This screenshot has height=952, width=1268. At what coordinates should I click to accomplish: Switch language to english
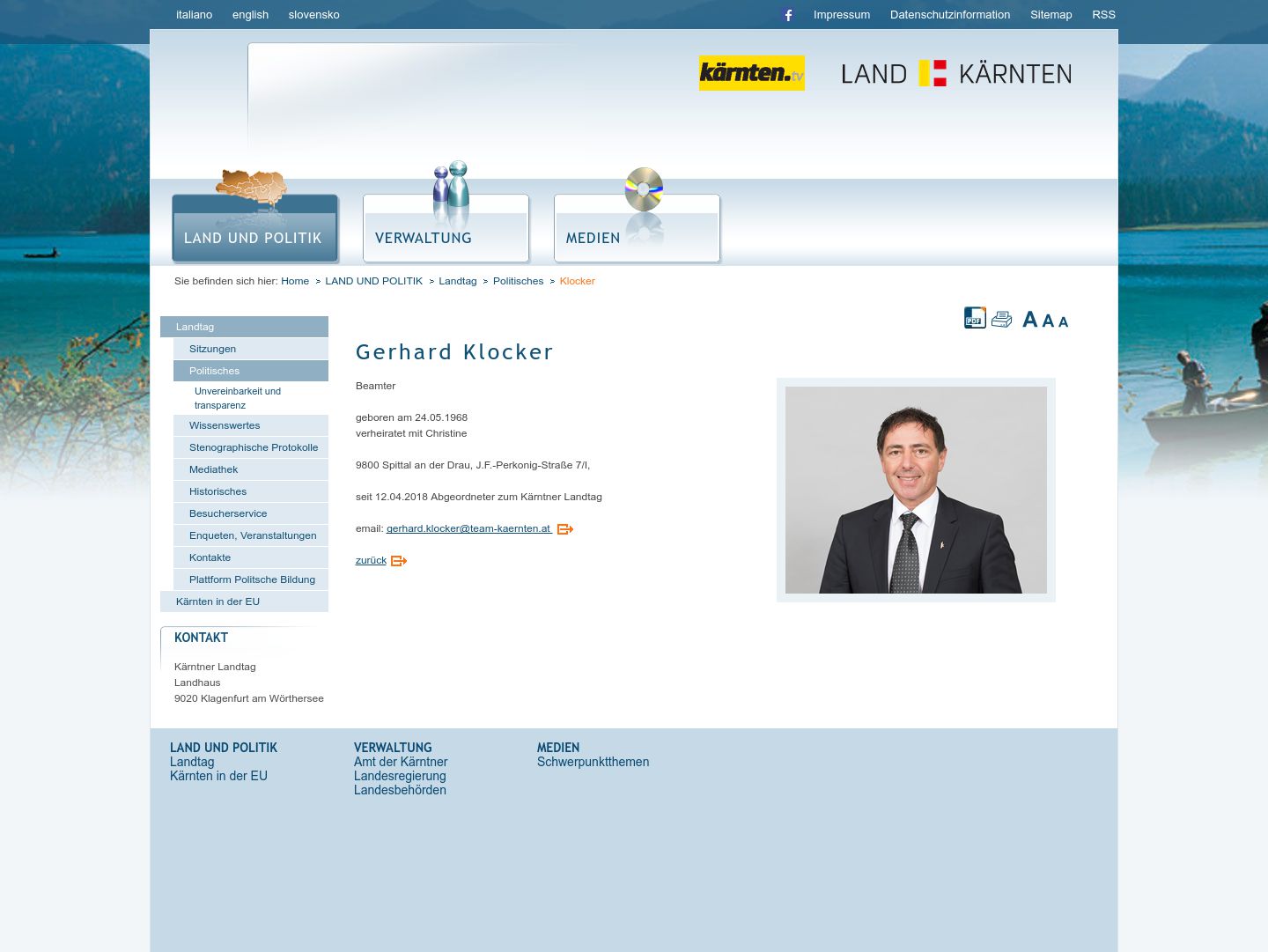(250, 15)
